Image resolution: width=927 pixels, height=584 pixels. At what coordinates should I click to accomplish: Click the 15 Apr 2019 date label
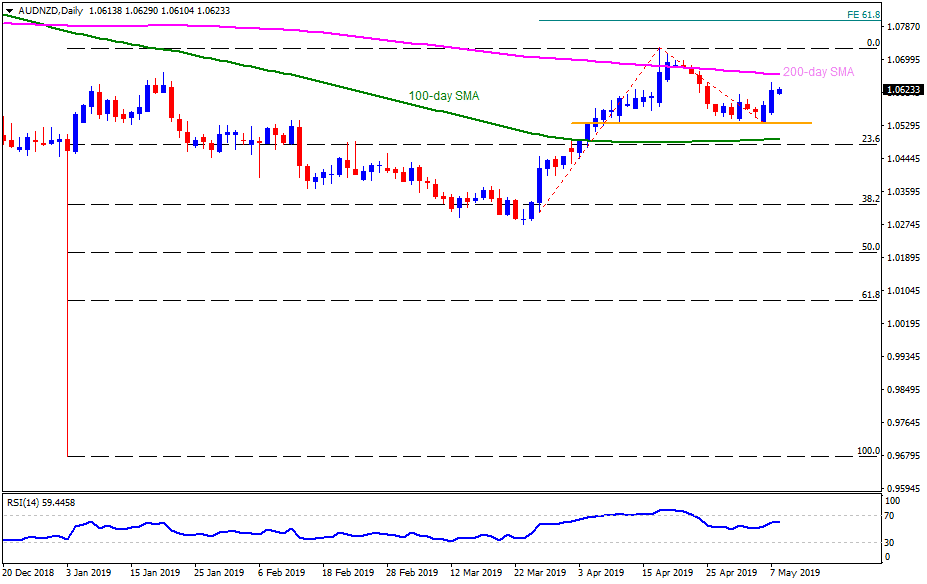coord(667,574)
